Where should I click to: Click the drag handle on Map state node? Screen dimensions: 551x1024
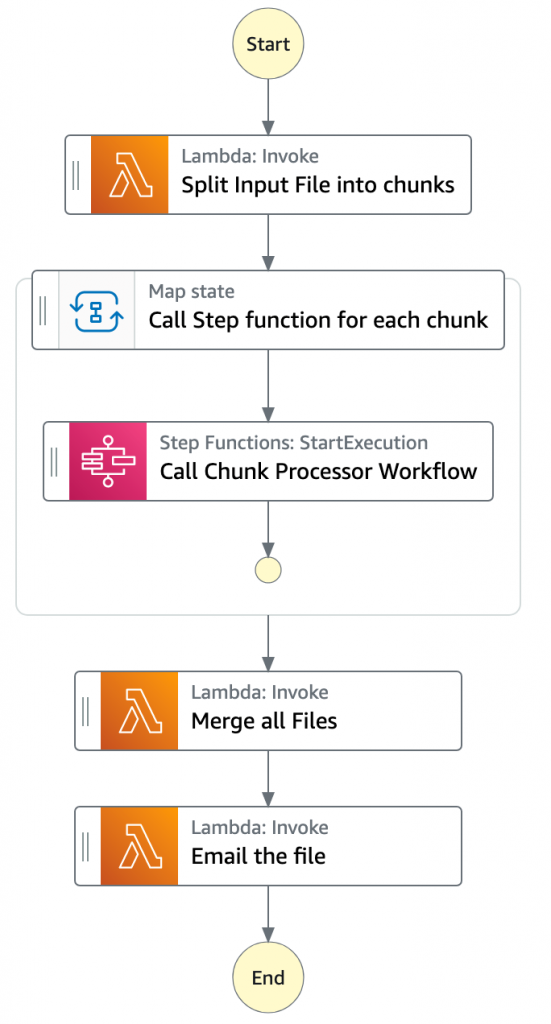(43, 310)
